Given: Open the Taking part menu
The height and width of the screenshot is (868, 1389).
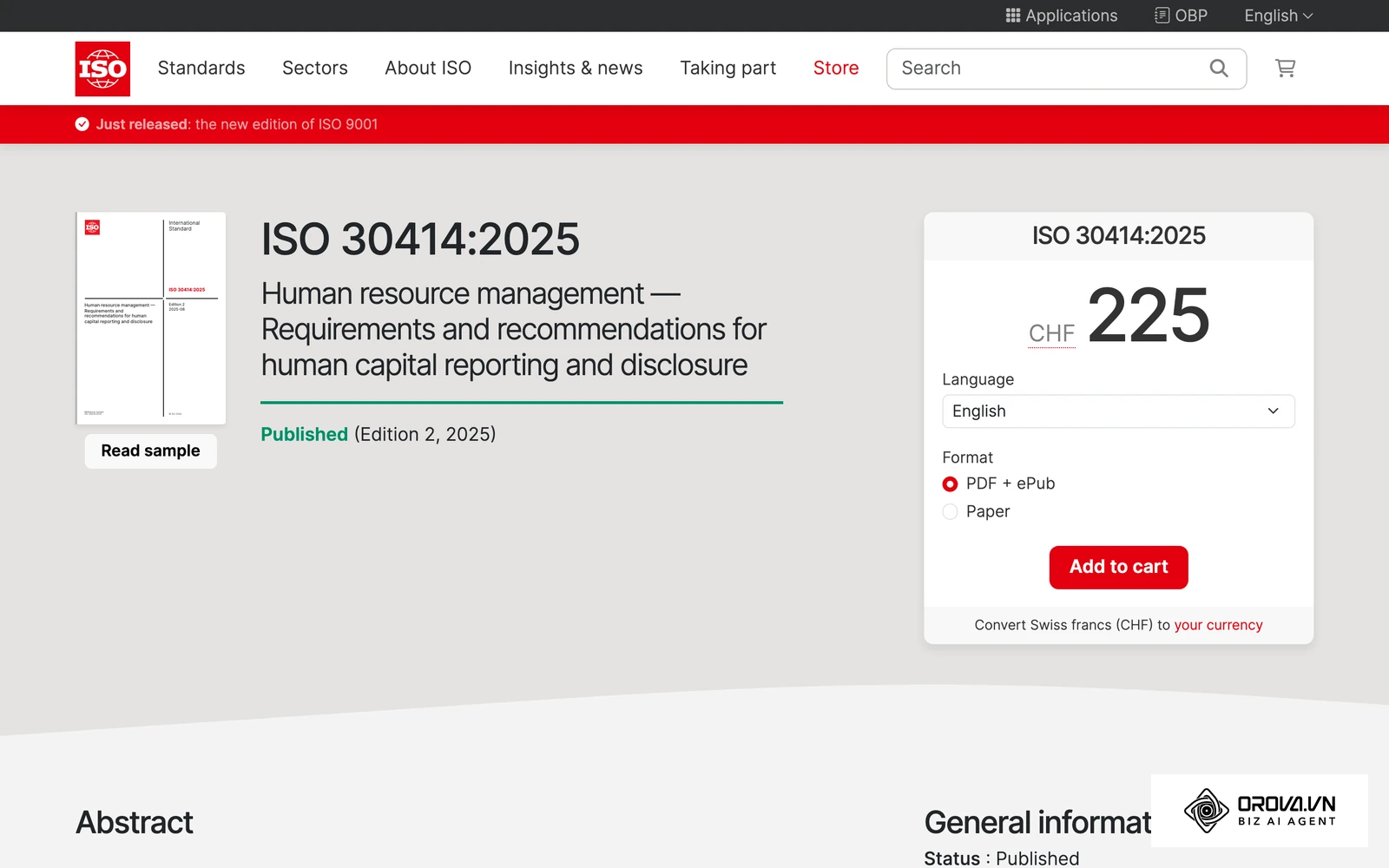Looking at the screenshot, I should [x=728, y=69].
